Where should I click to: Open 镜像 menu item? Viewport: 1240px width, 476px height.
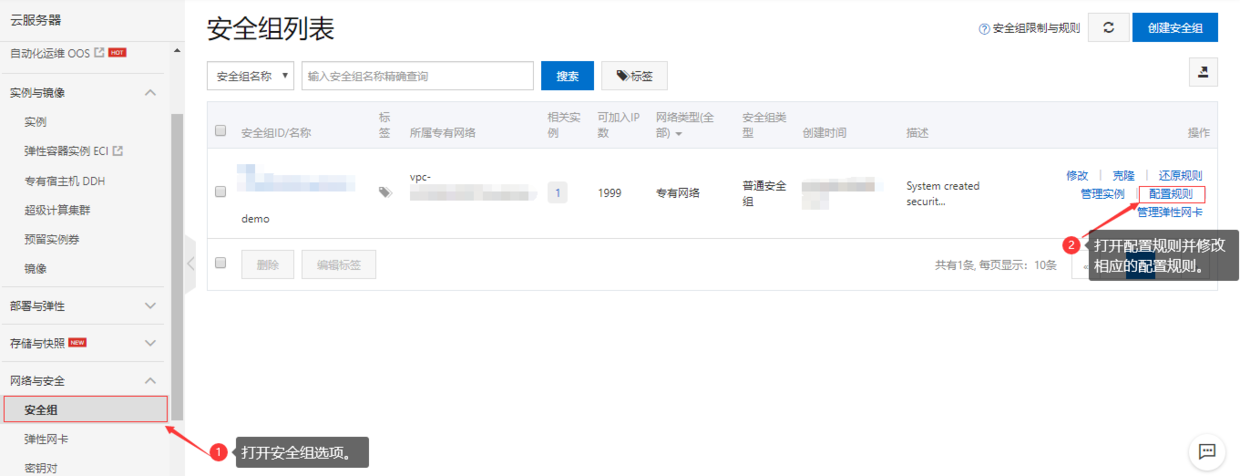click(36, 268)
